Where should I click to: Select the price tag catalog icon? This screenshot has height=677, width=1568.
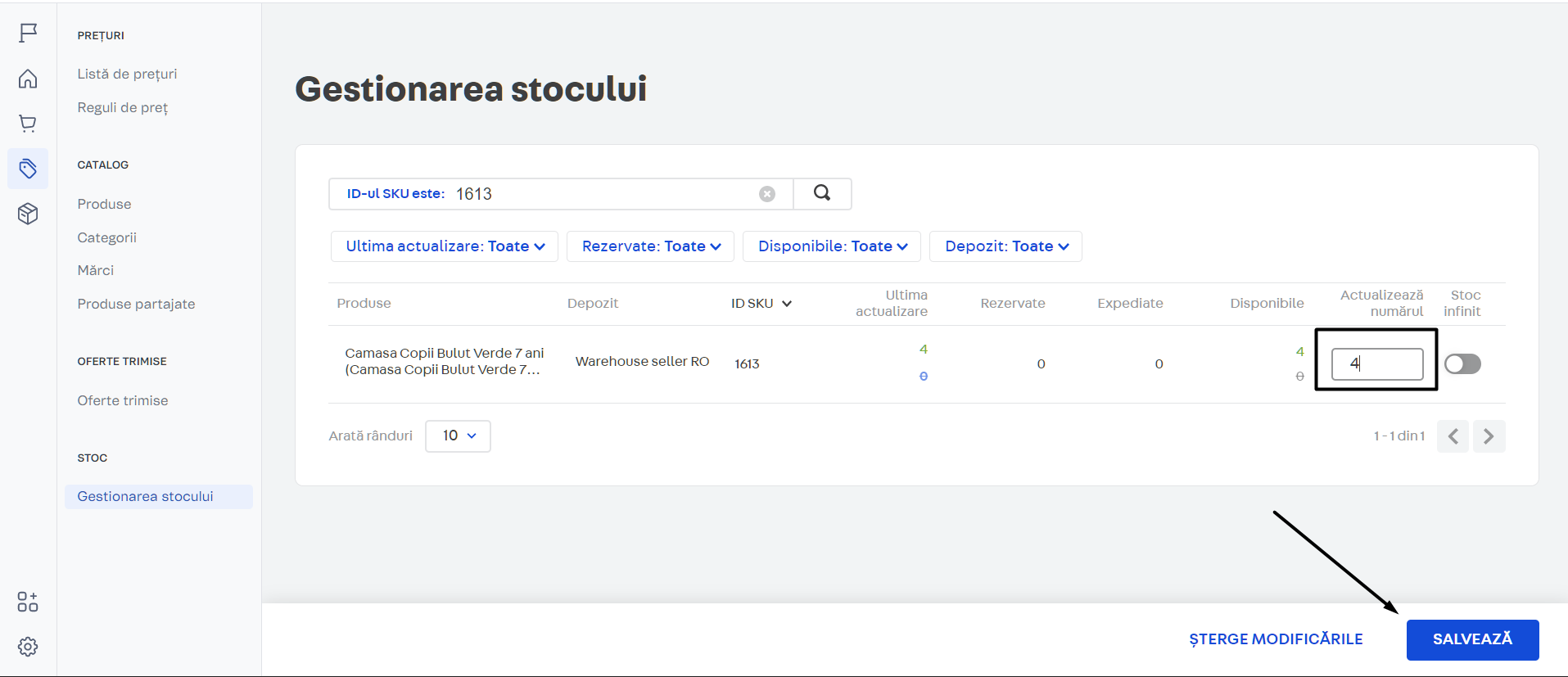[28, 169]
